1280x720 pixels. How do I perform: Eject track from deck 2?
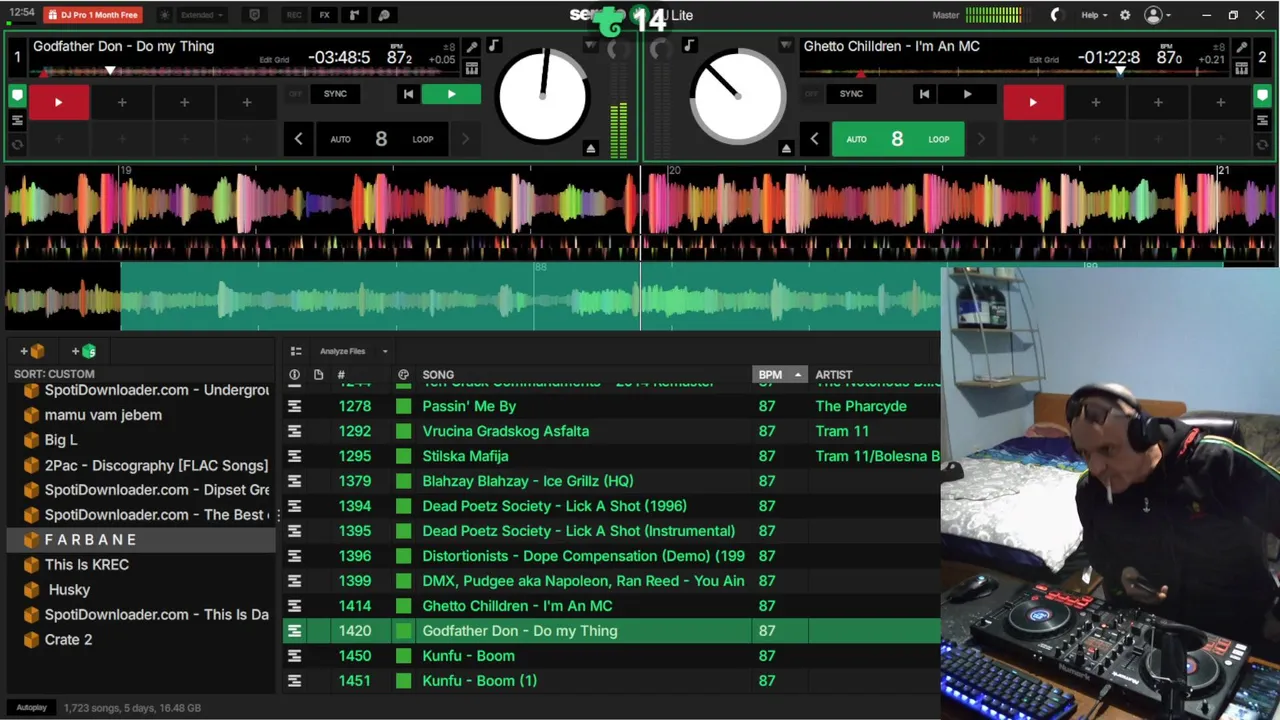[x=786, y=148]
